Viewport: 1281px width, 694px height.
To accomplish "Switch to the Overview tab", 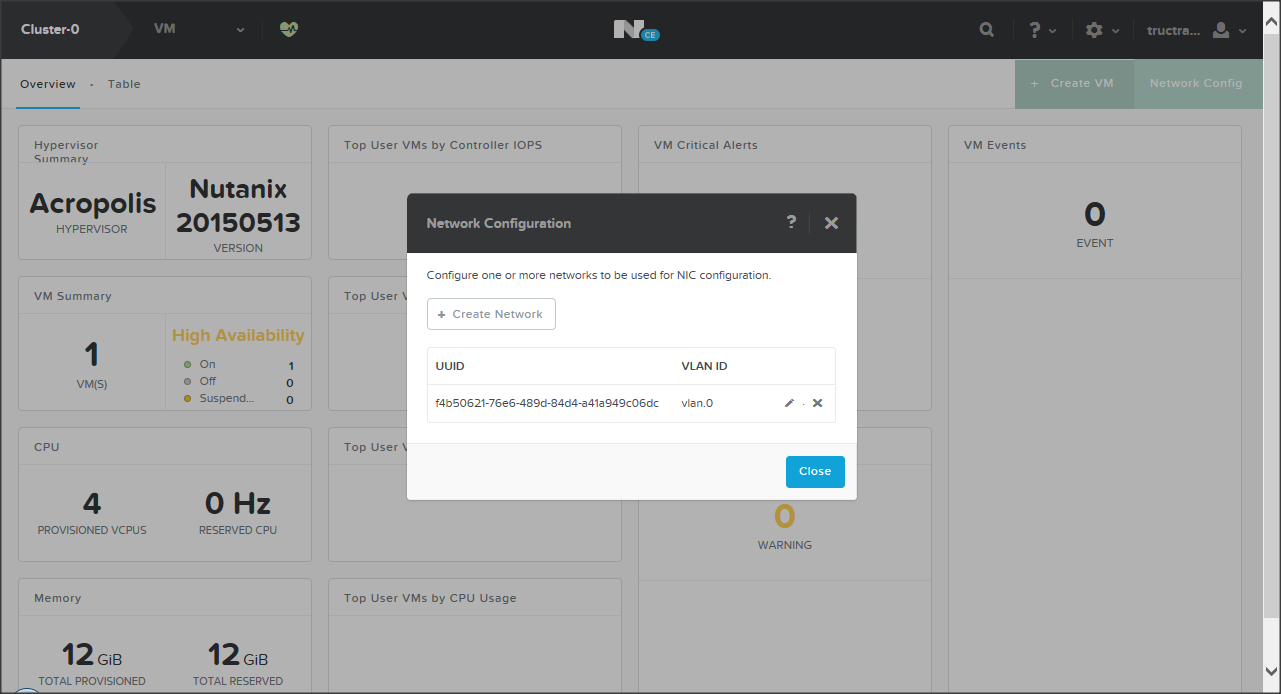I will coord(48,84).
